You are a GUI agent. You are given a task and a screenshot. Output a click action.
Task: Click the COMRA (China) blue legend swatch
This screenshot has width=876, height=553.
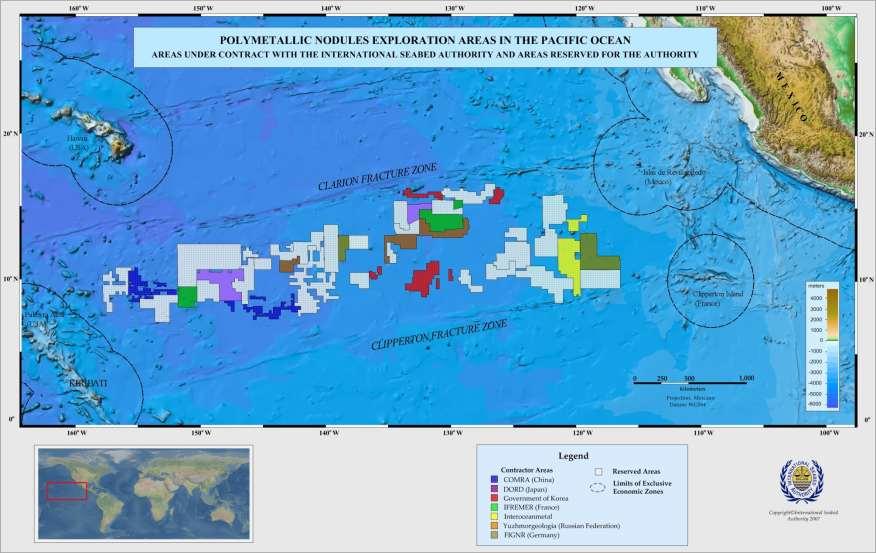click(494, 479)
